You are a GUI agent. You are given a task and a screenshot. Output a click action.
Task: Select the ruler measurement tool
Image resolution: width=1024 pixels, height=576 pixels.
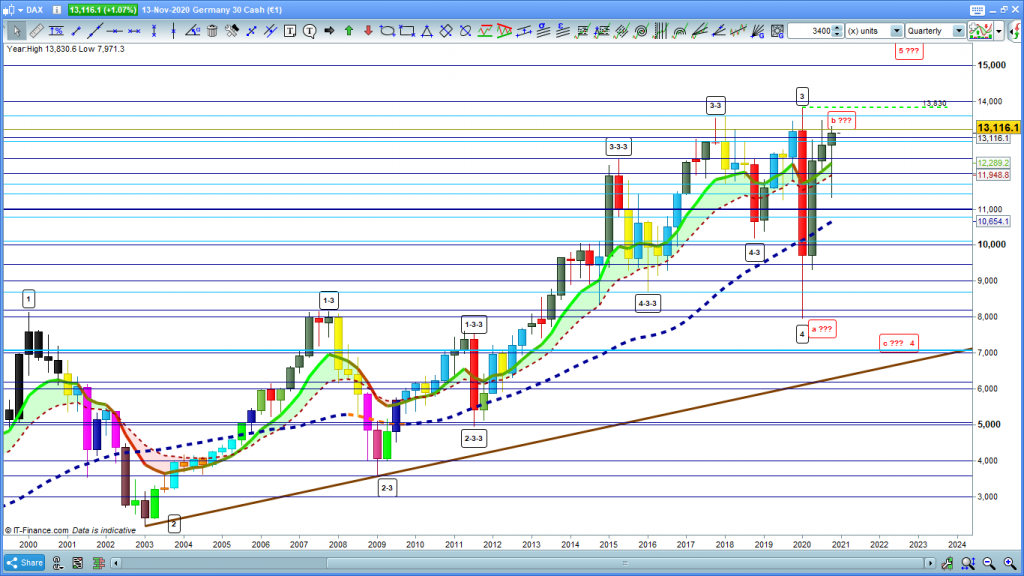pyautogui.click(x=36, y=31)
